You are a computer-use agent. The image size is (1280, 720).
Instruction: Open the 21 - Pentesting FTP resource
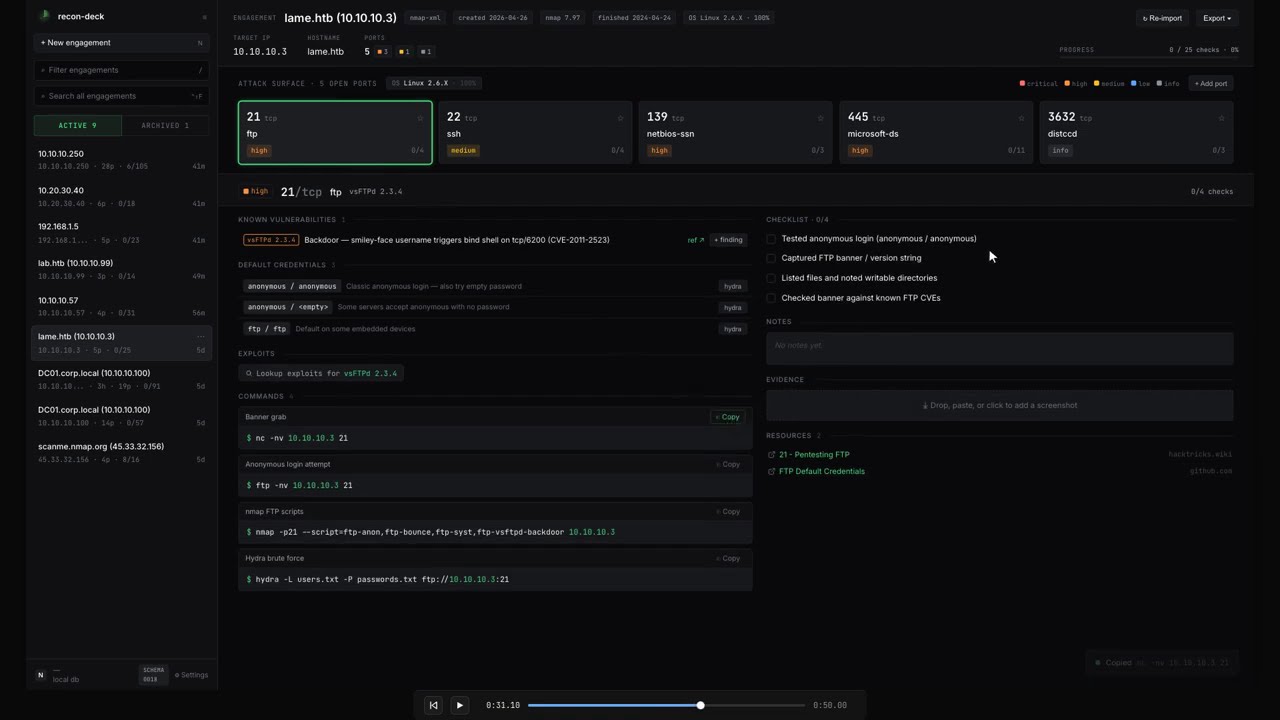(814, 455)
